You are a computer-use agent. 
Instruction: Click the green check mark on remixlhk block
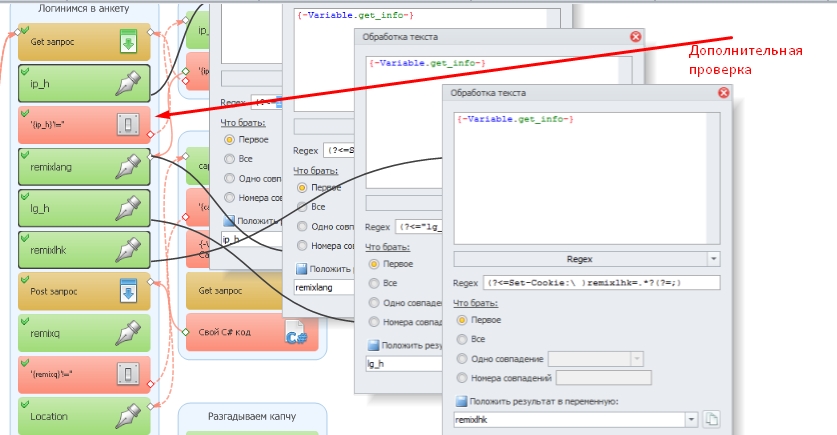click(25, 238)
